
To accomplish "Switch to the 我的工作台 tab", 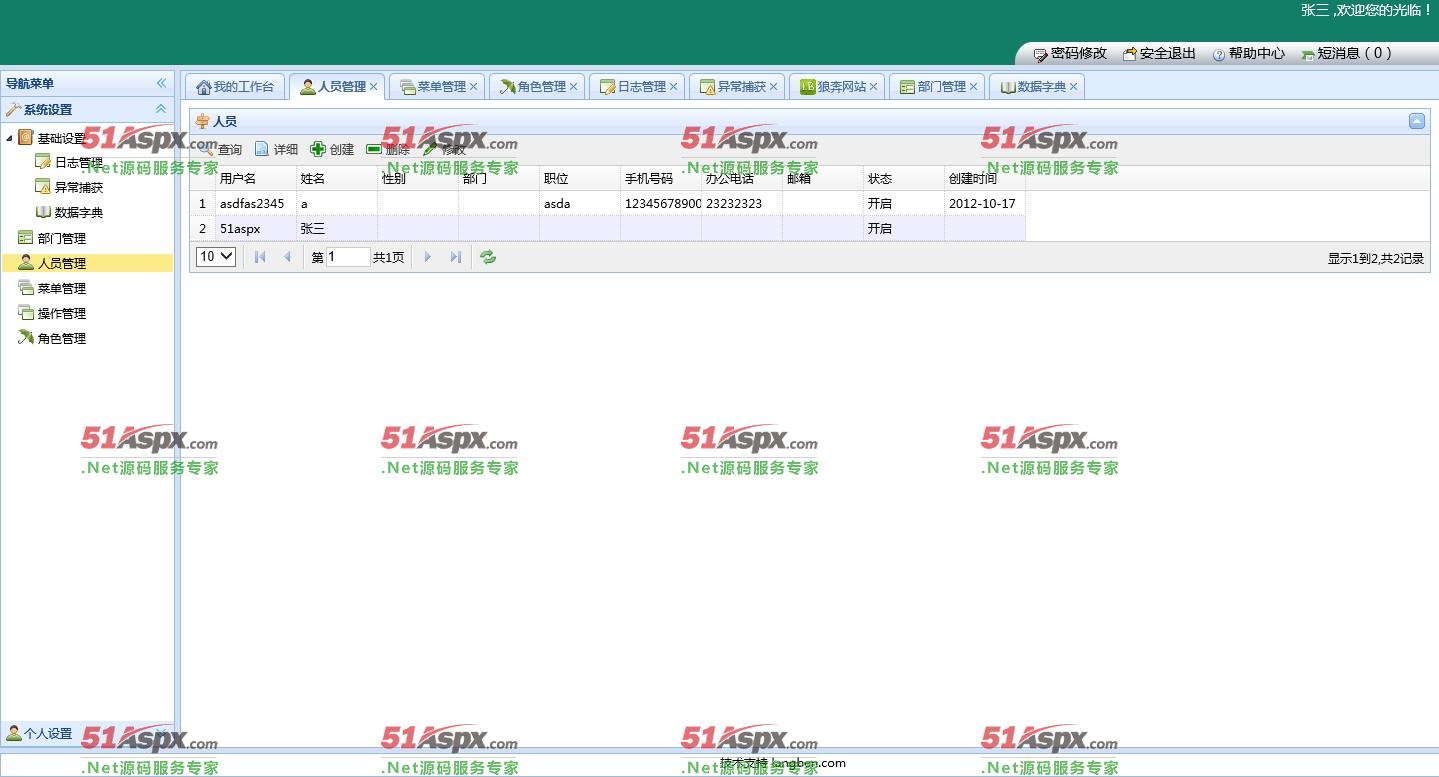I will pyautogui.click(x=235, y=87).
